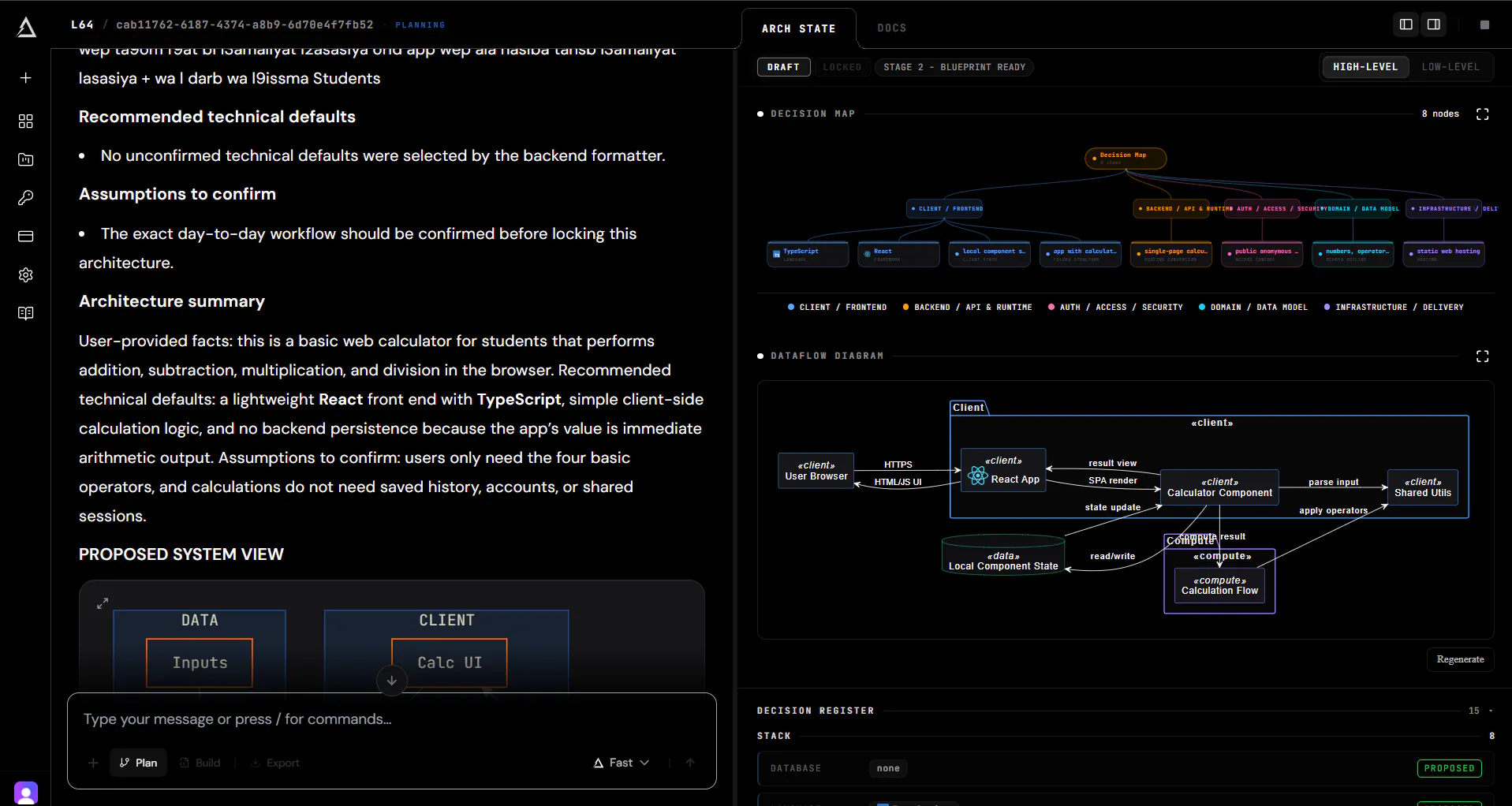Open the settings gear in the sidebar
The image size is (1512, 806).
(x=26, y=274)
